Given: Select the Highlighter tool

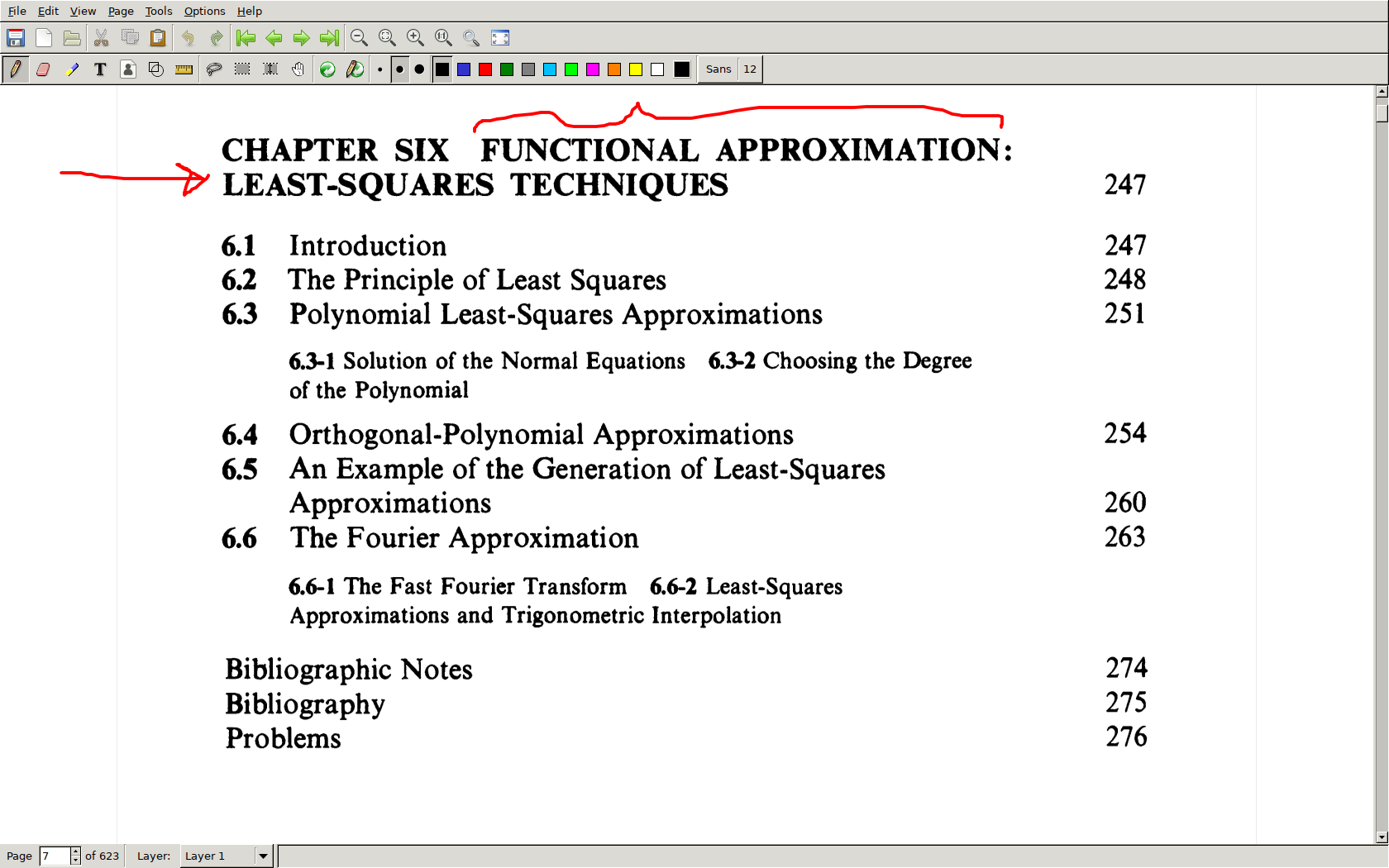Looking at the screenshot, I should point(73,69).
